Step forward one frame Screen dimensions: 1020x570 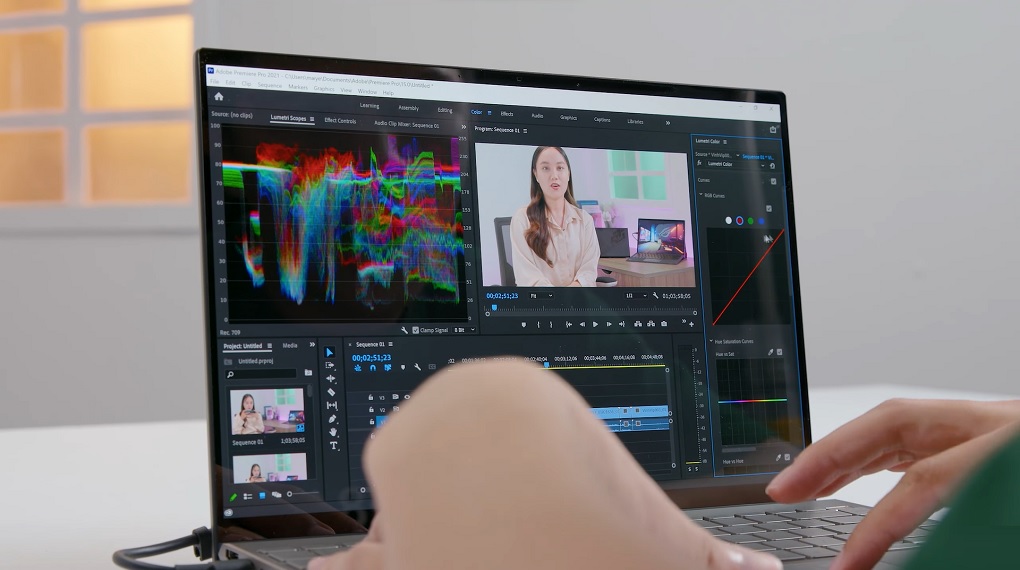609,324
